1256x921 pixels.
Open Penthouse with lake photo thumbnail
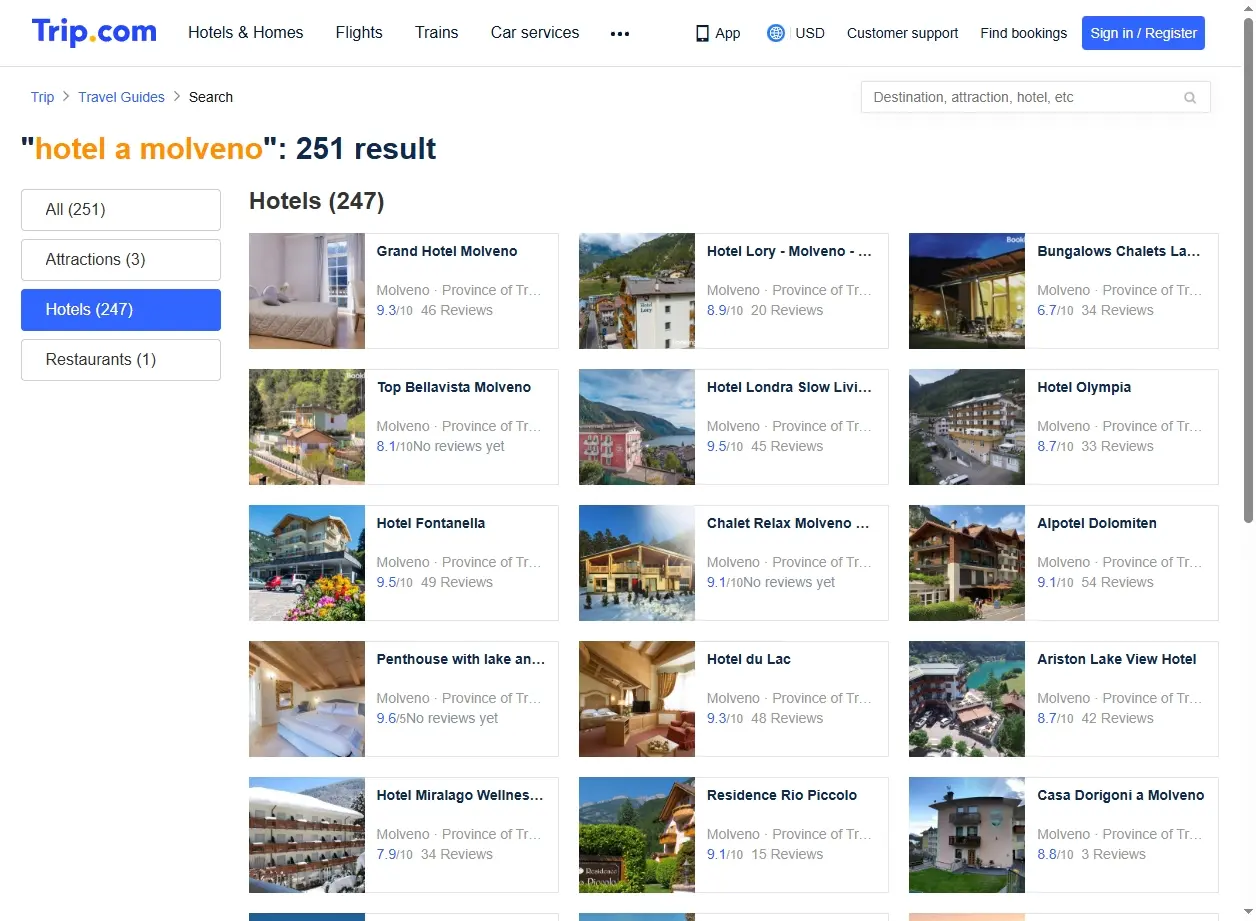click(307, 699)
